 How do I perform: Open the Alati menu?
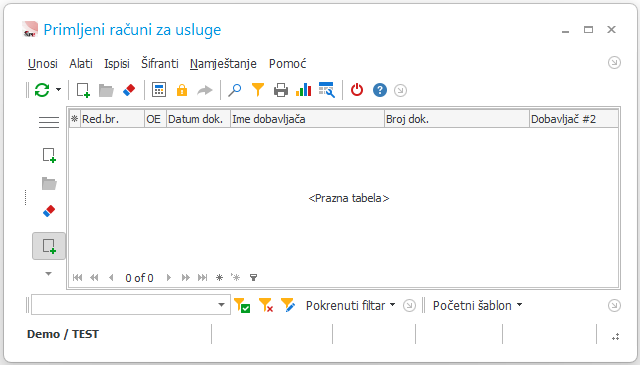point(81,64)
